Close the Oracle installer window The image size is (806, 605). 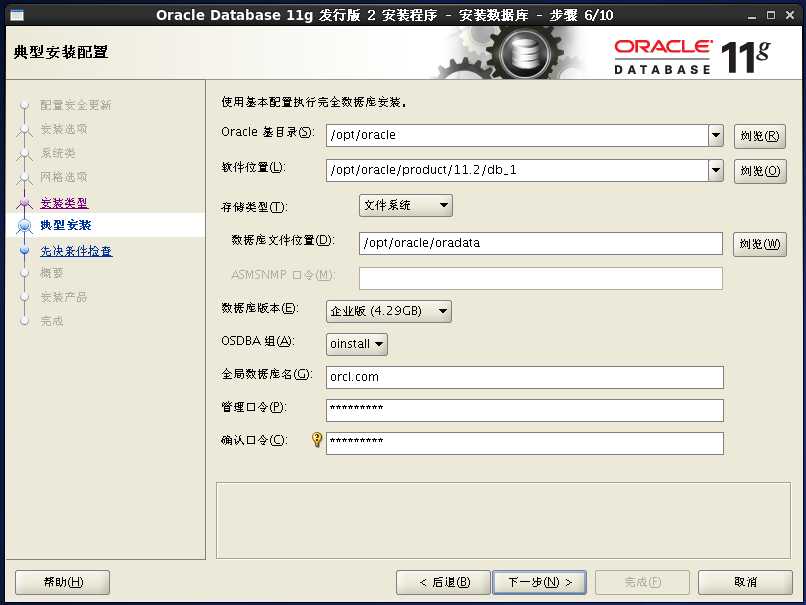point(790,15)
